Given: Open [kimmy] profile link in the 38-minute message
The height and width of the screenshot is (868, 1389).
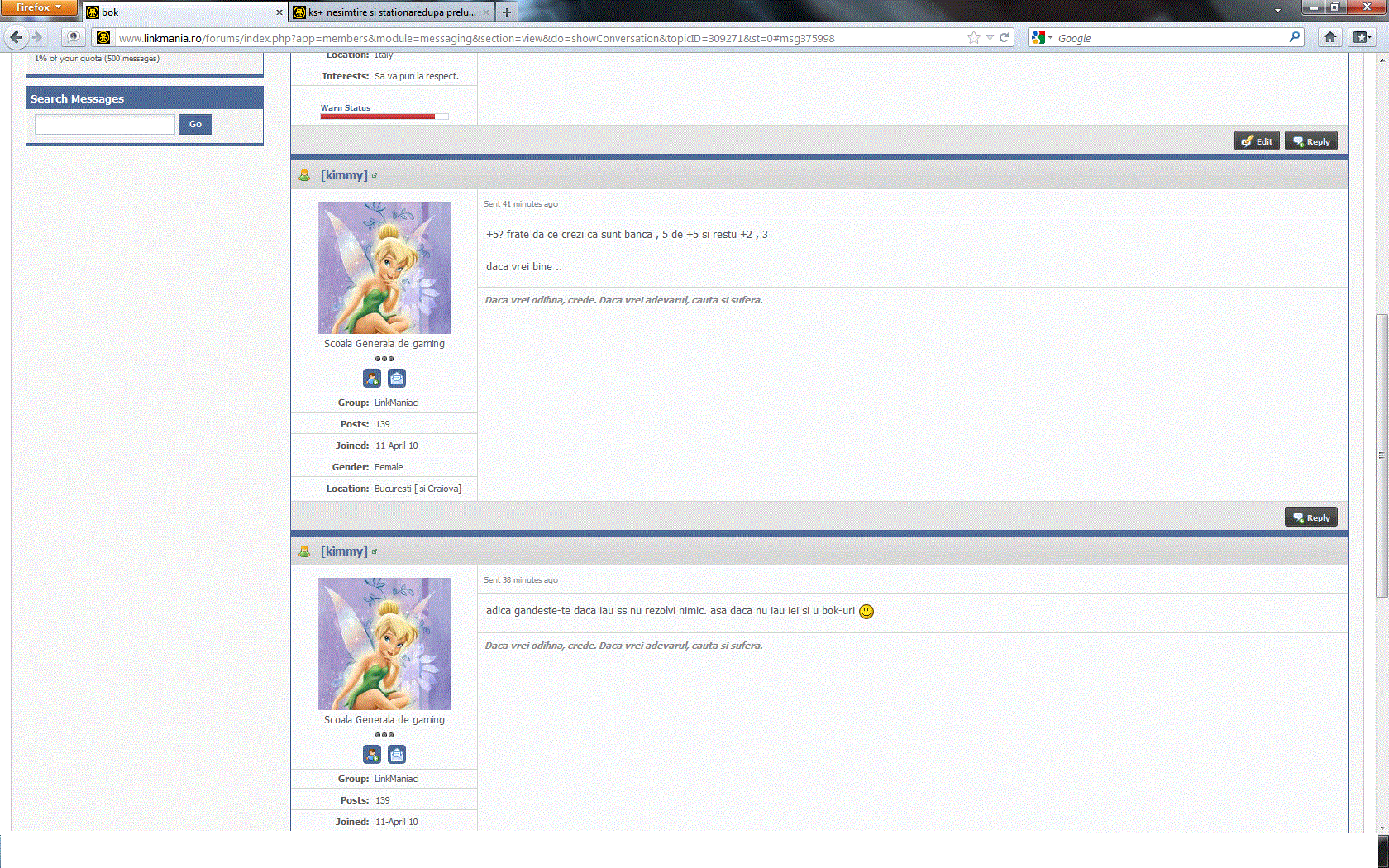Looking at the screenshot, I should pyautogui.click(x=344, y=551).
